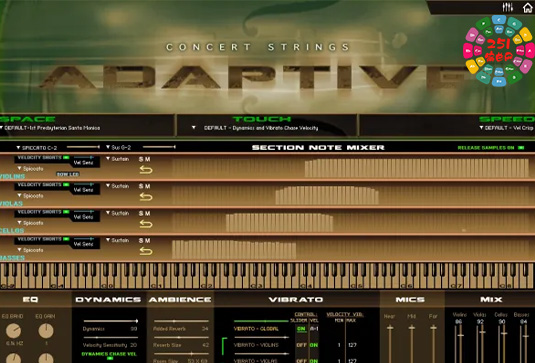
Task: Click the CELLOS section label
Action: 12,231
